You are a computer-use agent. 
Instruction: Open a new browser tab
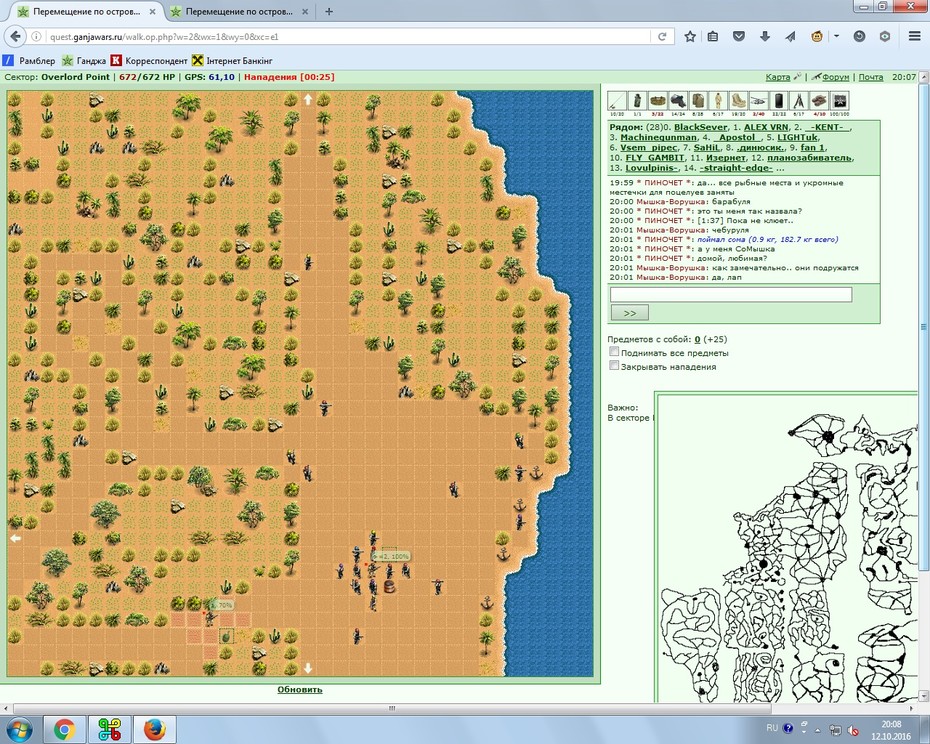[x=329, y=11]
